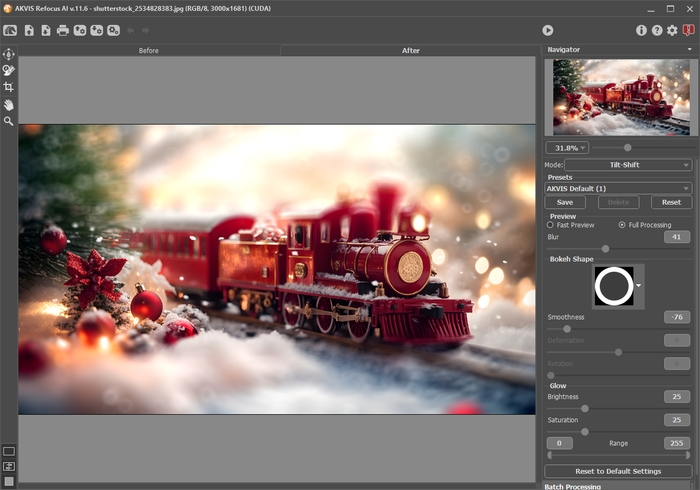This screenshot has width=700, height=490.
Task: Open Batch Processing toolbar icon
Action: [113, 30]
